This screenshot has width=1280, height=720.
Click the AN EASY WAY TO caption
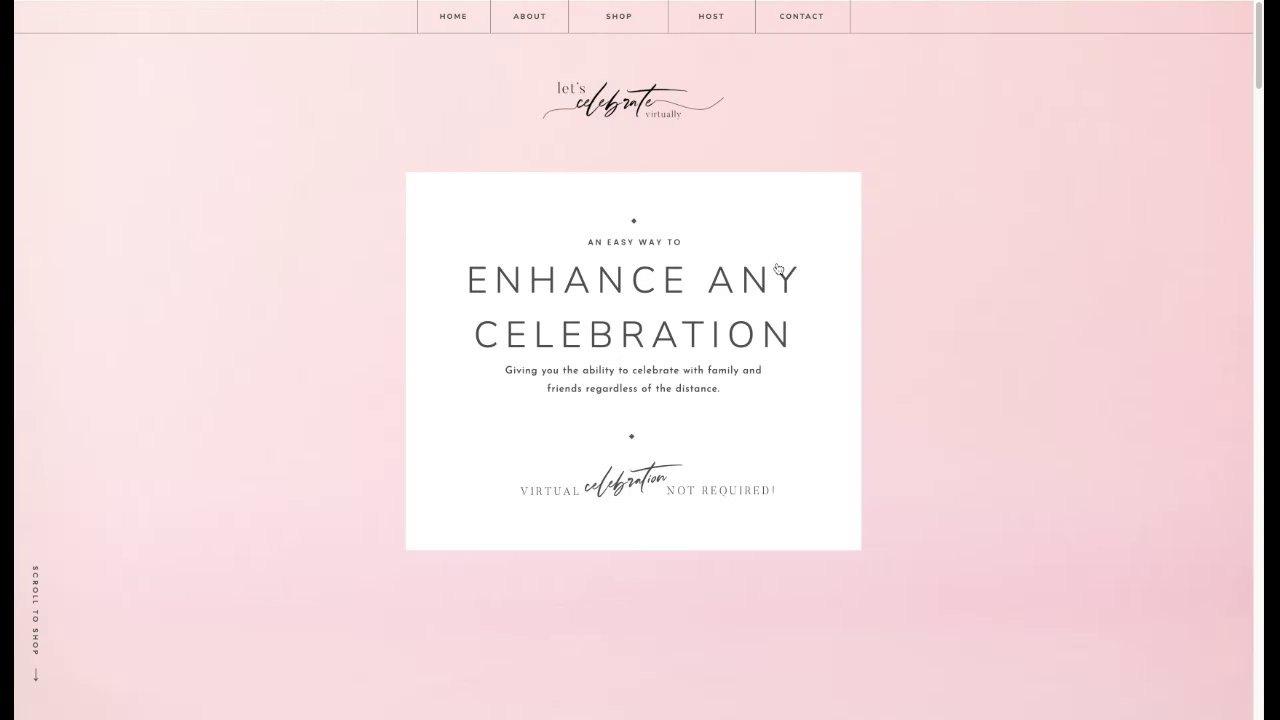point(634,242)
